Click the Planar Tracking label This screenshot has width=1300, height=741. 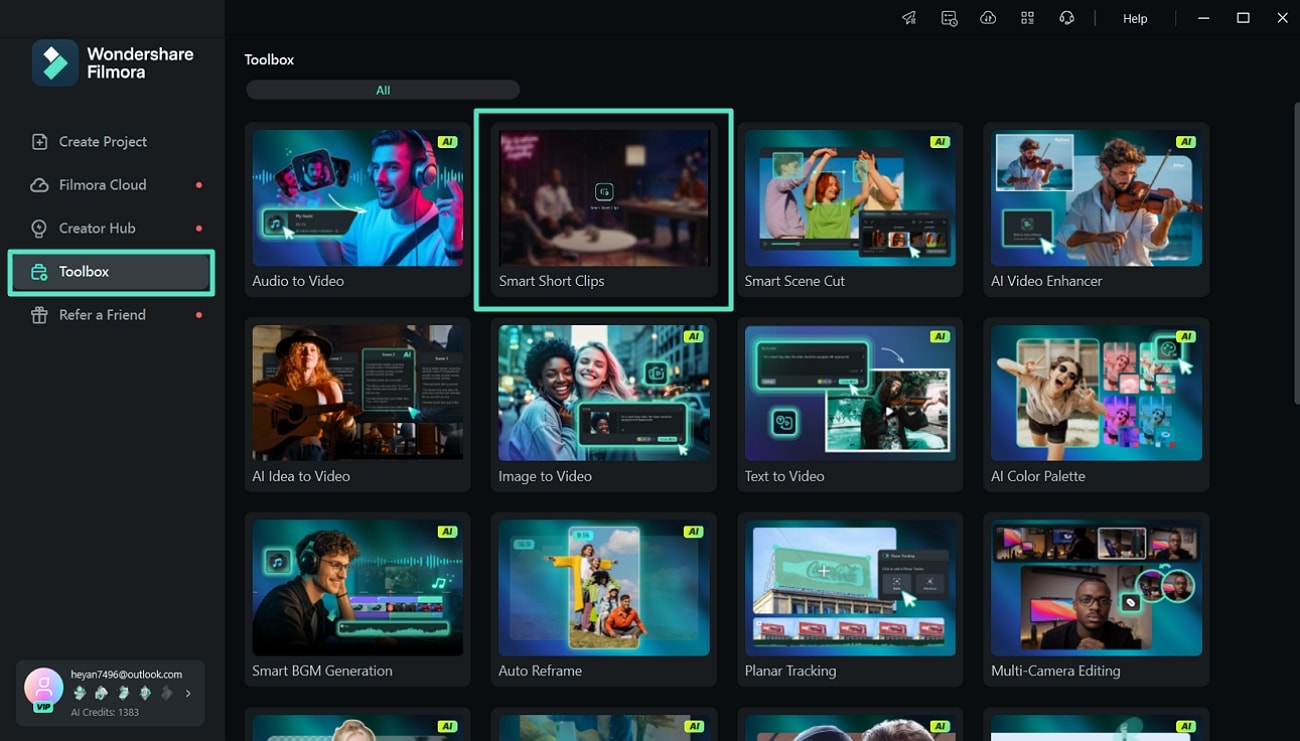pyautogui.click(x=790, y=671)
